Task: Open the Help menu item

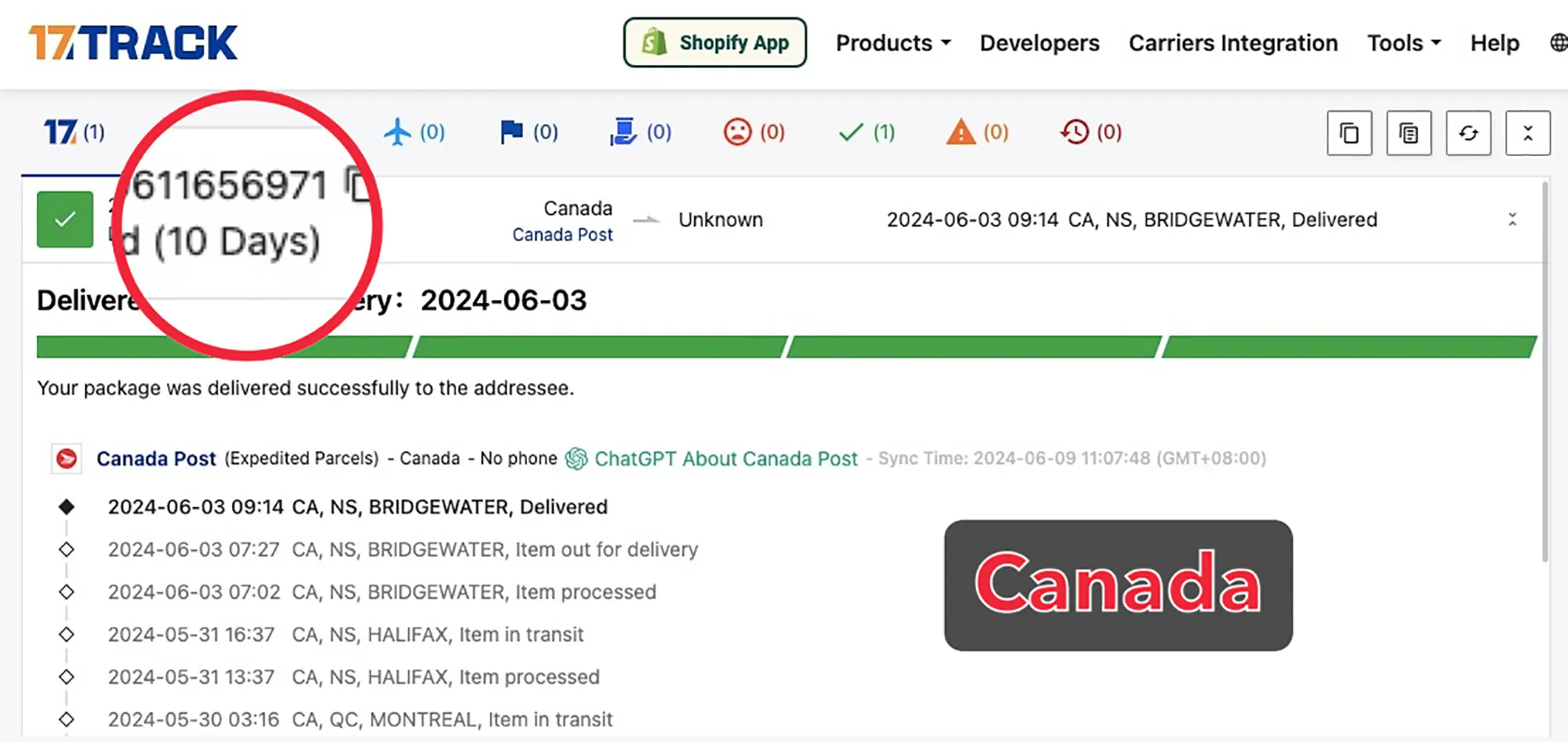Action: click(x=1494, y=43)
